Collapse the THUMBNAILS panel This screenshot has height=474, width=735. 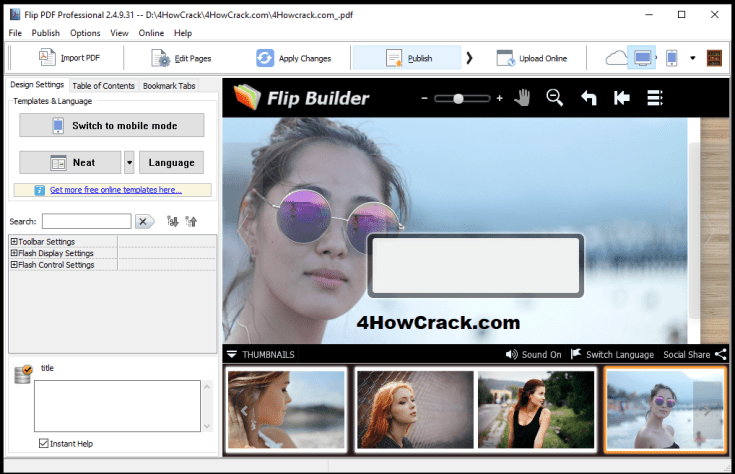(261, 354)
